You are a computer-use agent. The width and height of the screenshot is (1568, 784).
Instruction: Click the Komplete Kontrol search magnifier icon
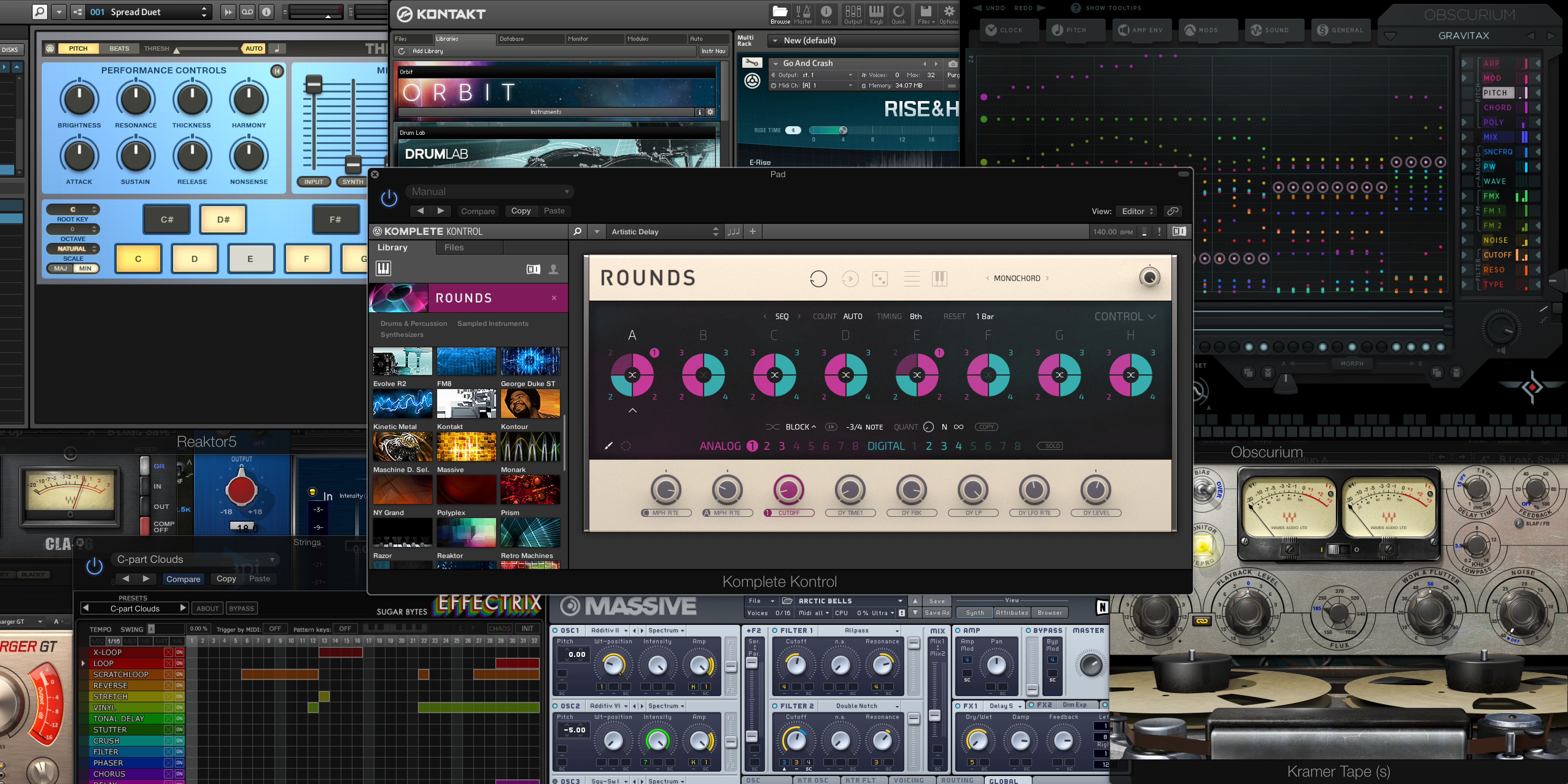[x=577, y=232]
